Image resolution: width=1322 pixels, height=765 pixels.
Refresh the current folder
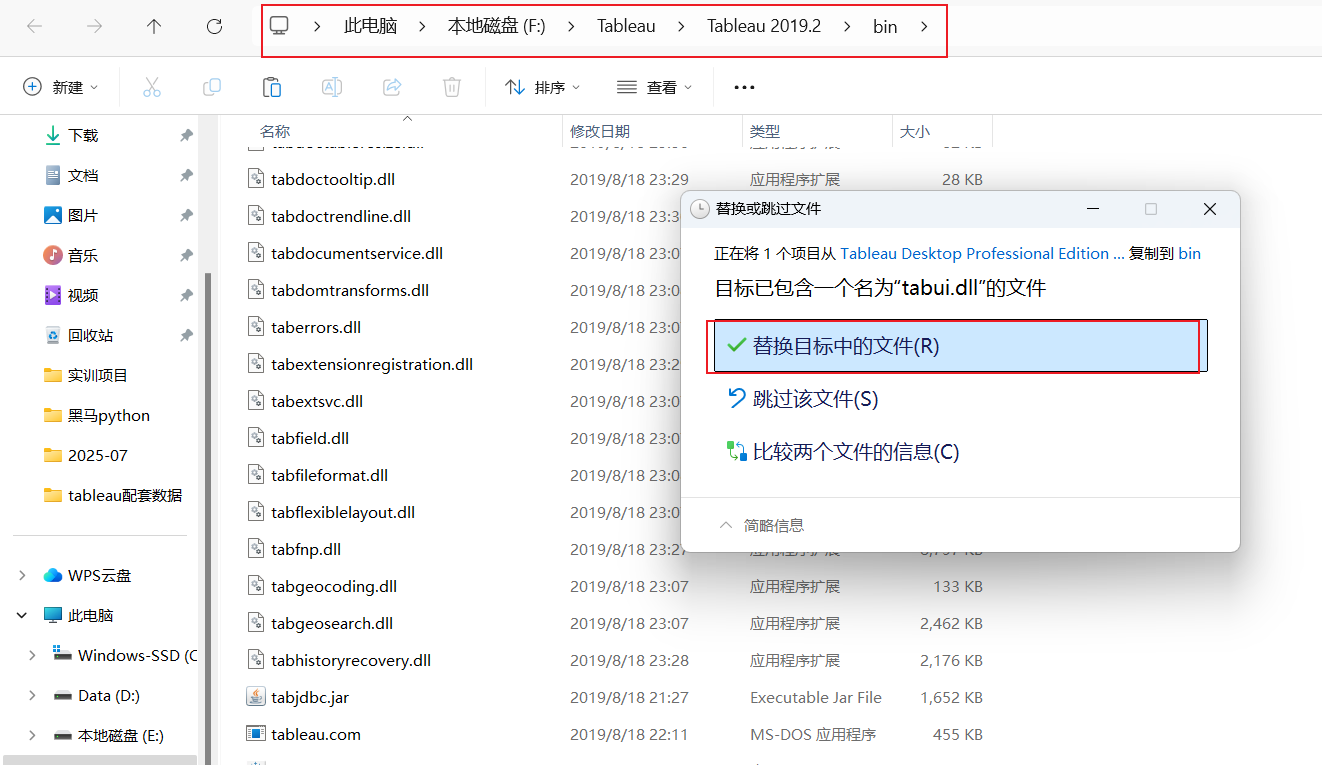(x=214, y=27)
